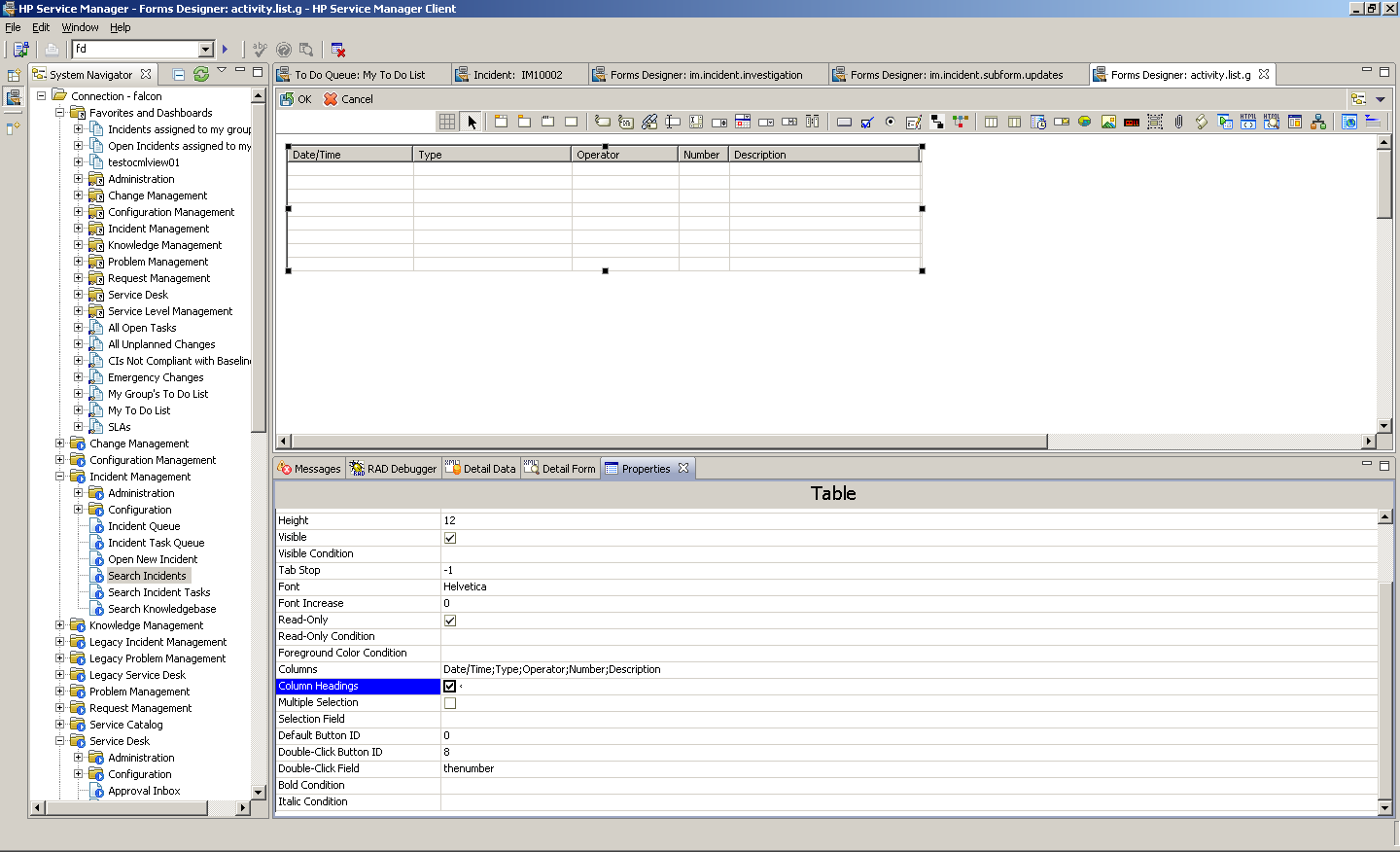Click the navigator vertical scrollbar thumb
This screenshot has height=852, width=1400.
(259, 267)
